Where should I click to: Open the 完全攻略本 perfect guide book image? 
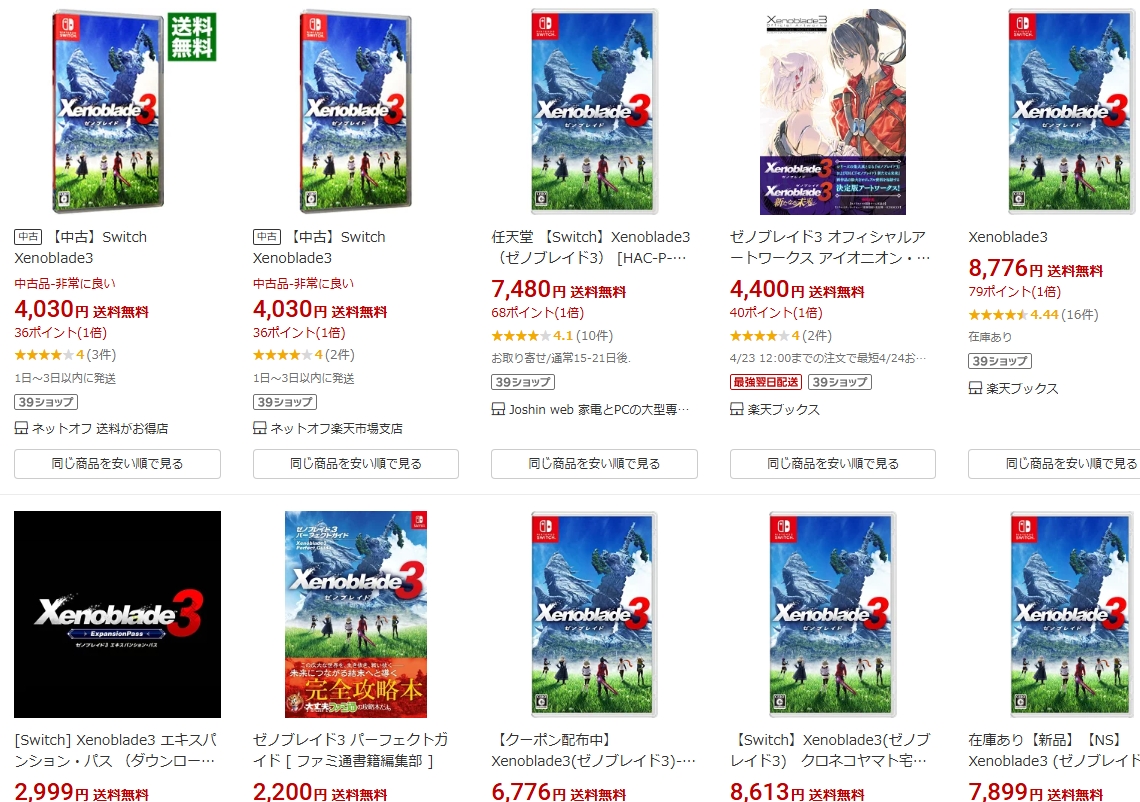pyautogui.click(x=356, y=614)
